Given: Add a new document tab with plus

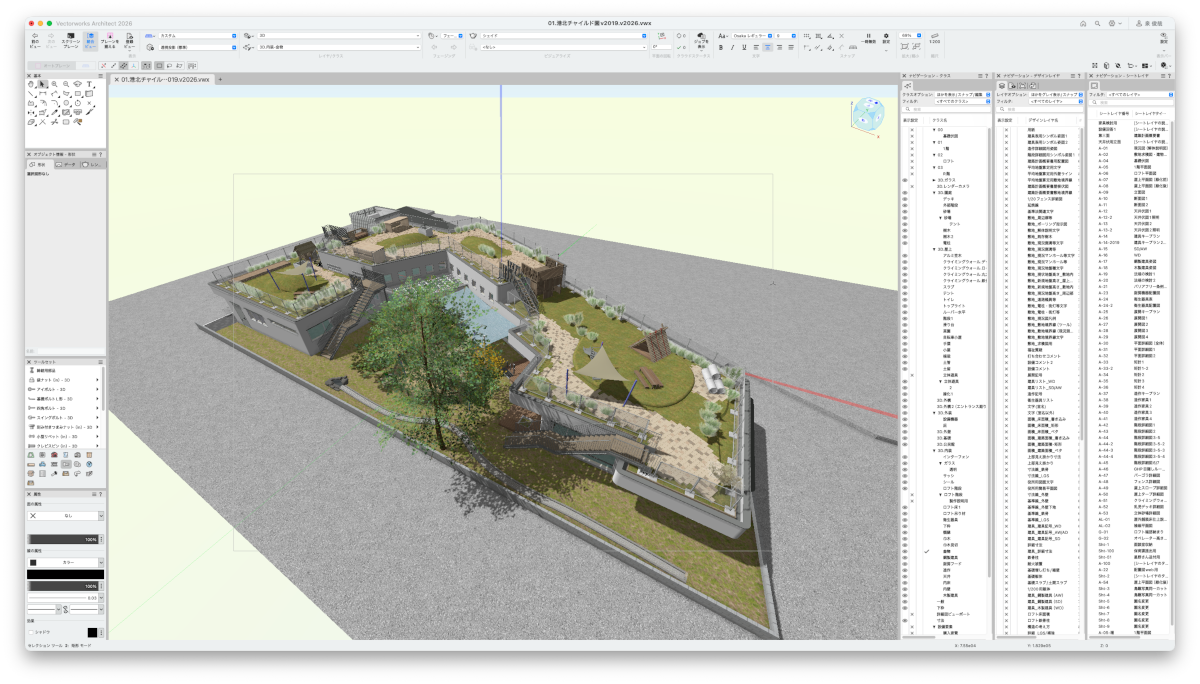Looking at the screenshot, I should pyautogui.click(x=219, y=79).
